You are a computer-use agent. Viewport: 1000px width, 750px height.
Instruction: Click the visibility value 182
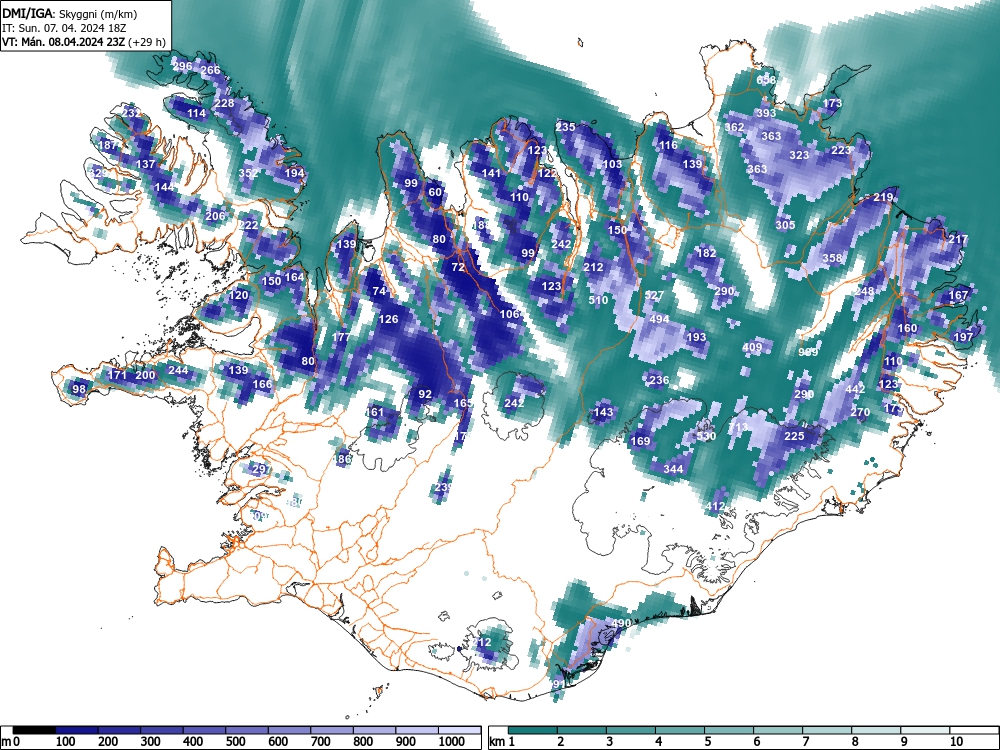706,254
